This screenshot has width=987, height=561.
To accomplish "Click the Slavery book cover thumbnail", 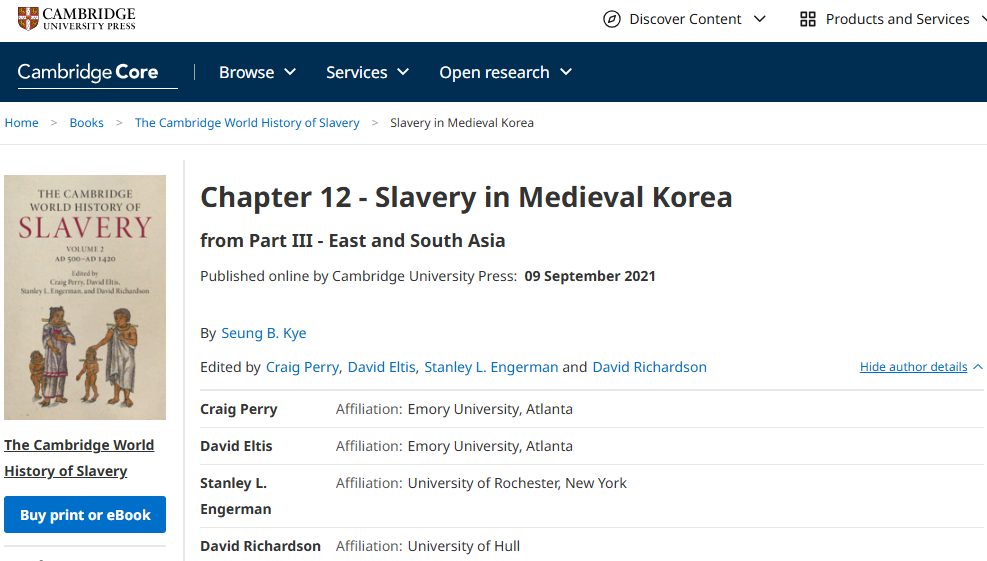I will pyautogui.click(x=85, y=297).
